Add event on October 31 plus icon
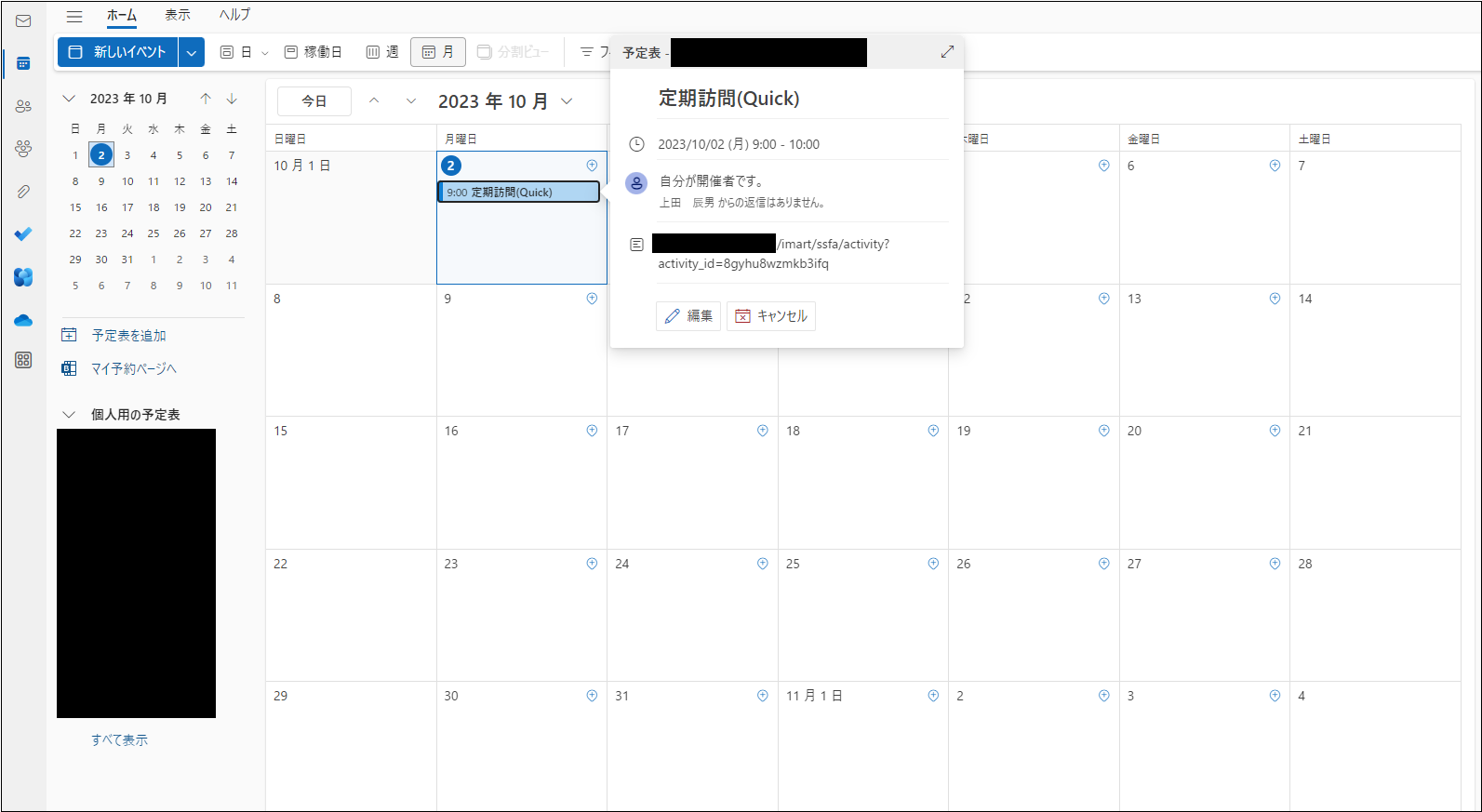Viewport: 1482px width, 812px height. 763,696
